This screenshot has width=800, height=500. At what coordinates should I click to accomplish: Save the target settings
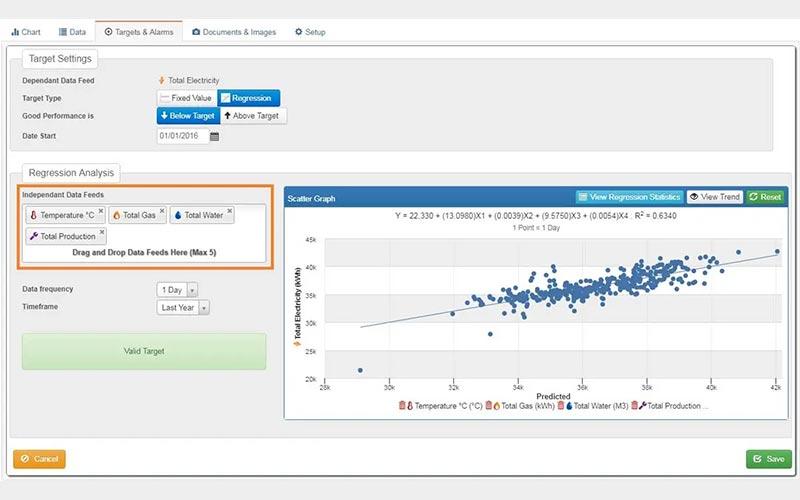click(x=769, y=459)
